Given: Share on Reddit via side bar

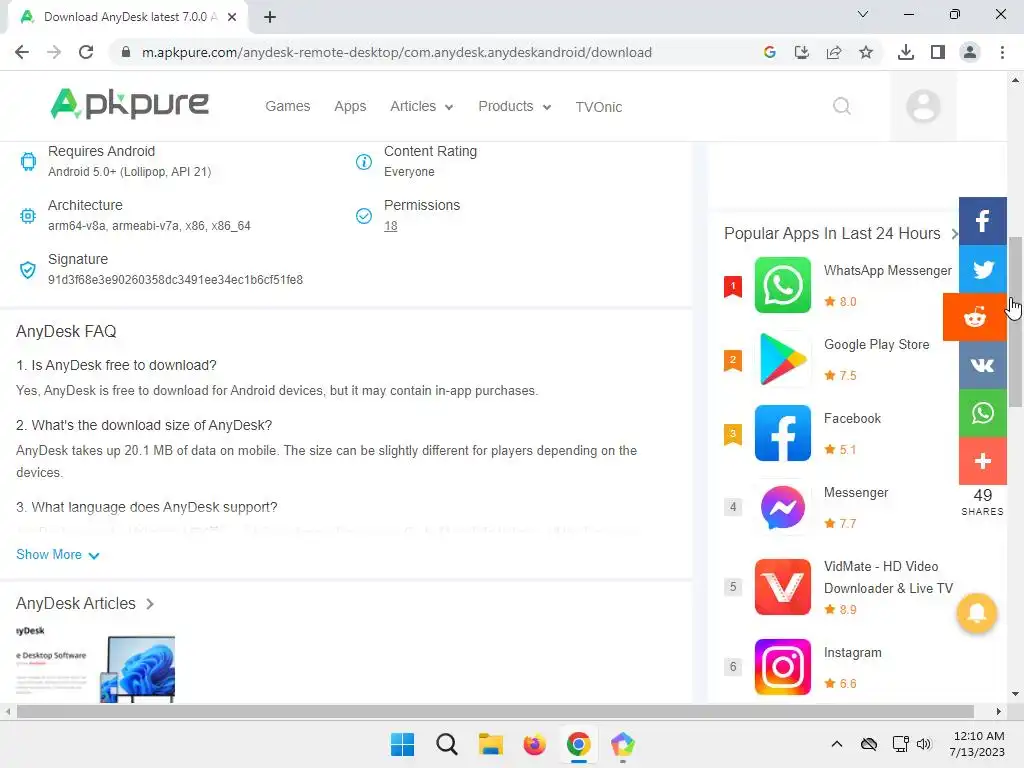Looking at the screenshot, I should [x=974, y=317].
